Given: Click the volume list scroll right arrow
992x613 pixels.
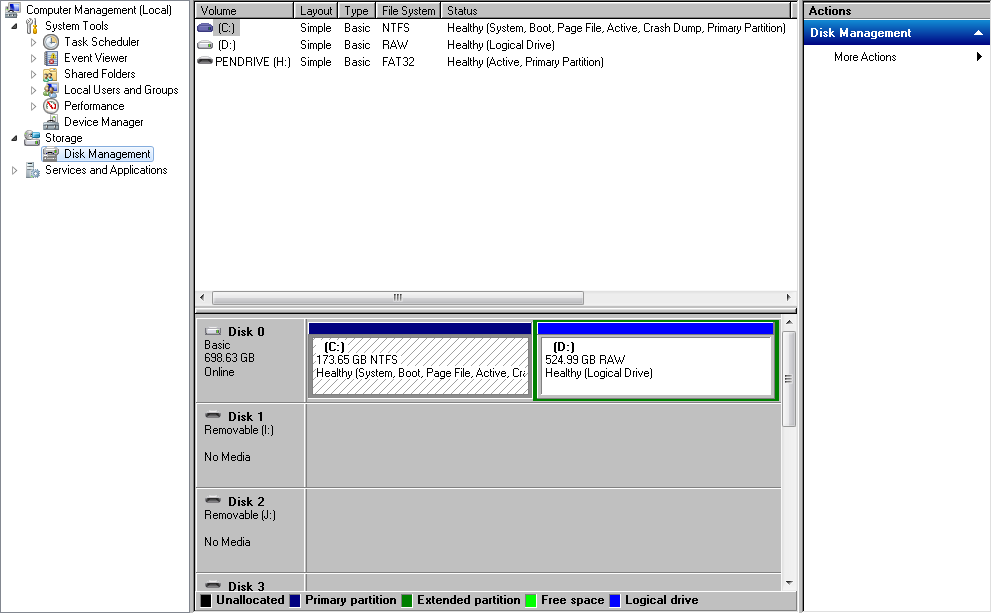Looking at the screenshot, I should (788, 297).
